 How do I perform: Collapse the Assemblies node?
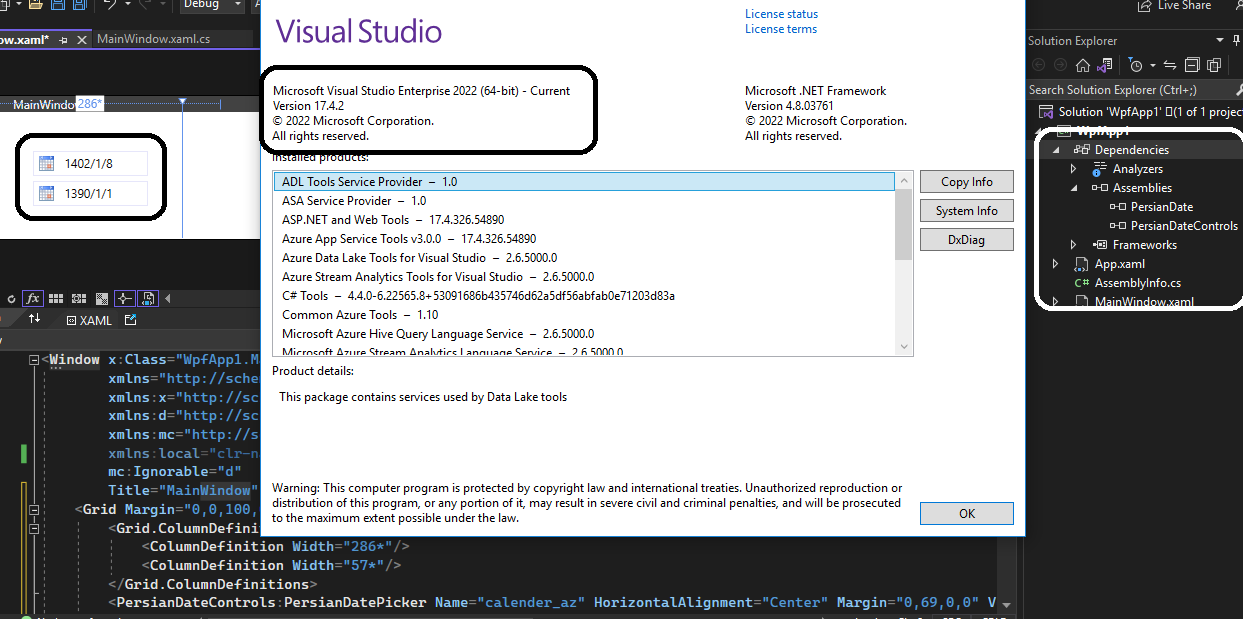point(1074,188)
